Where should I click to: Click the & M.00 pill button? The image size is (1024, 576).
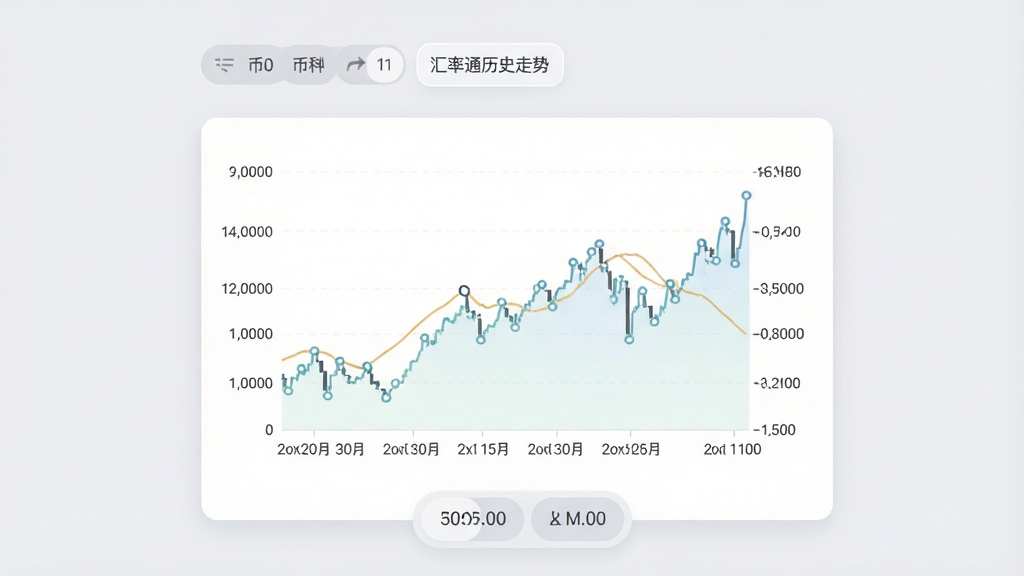coord(577,519)
